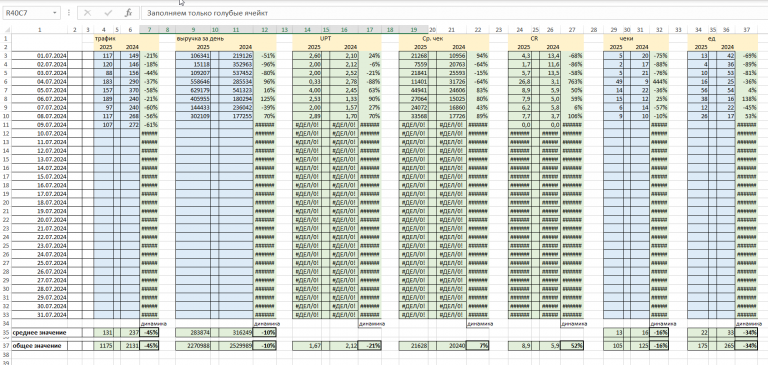Select row header 37
768x365 pixels.
(5, 345)
